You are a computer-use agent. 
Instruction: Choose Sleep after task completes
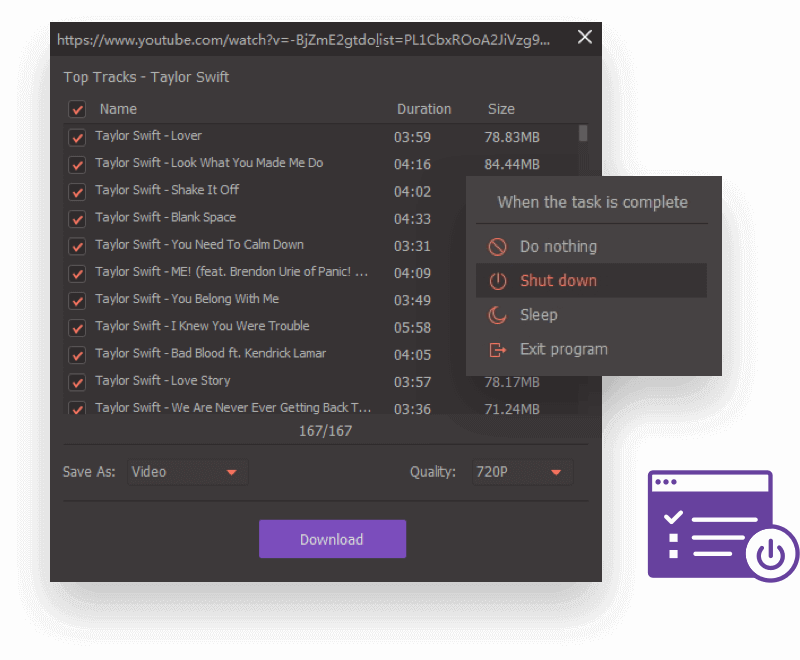pos(591,315)
